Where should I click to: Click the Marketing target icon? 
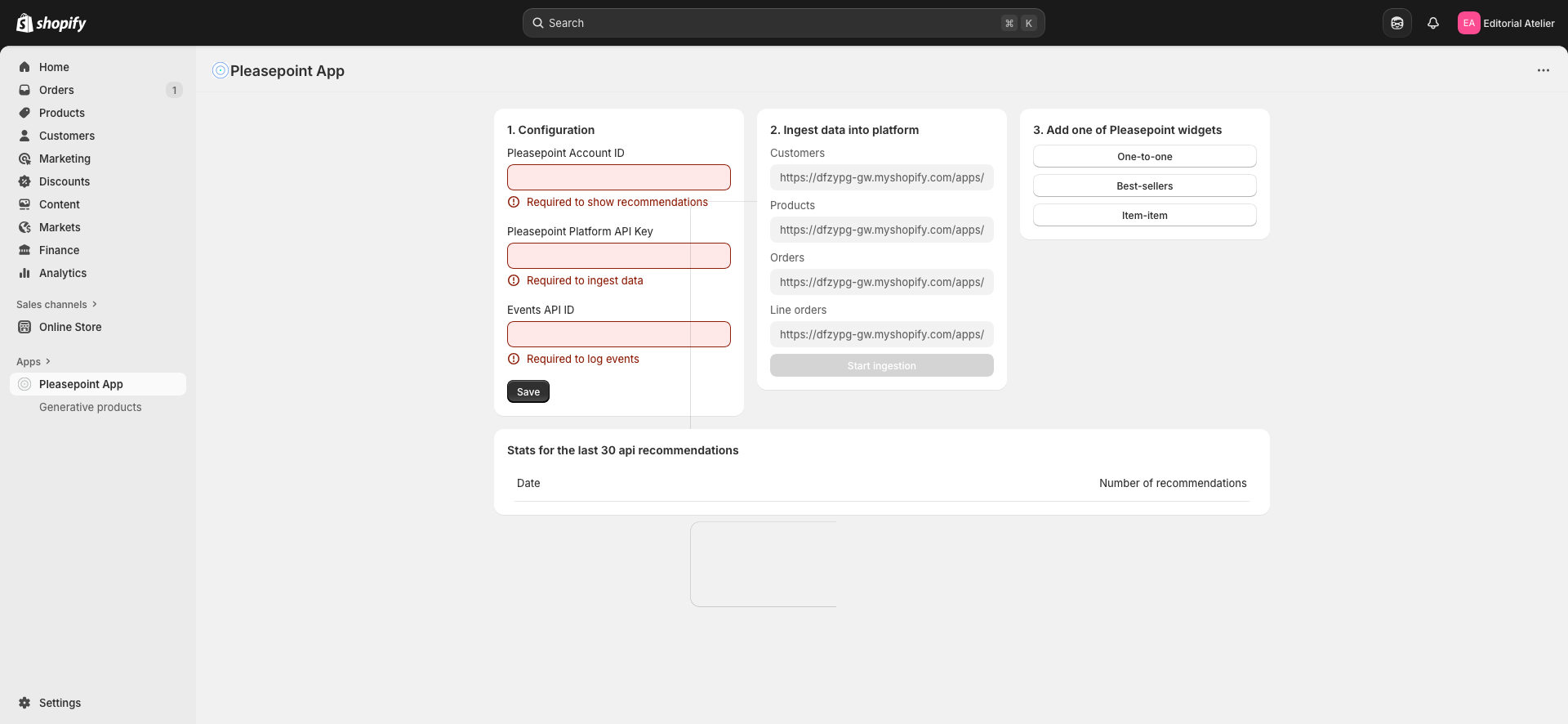tap(24, 159)
